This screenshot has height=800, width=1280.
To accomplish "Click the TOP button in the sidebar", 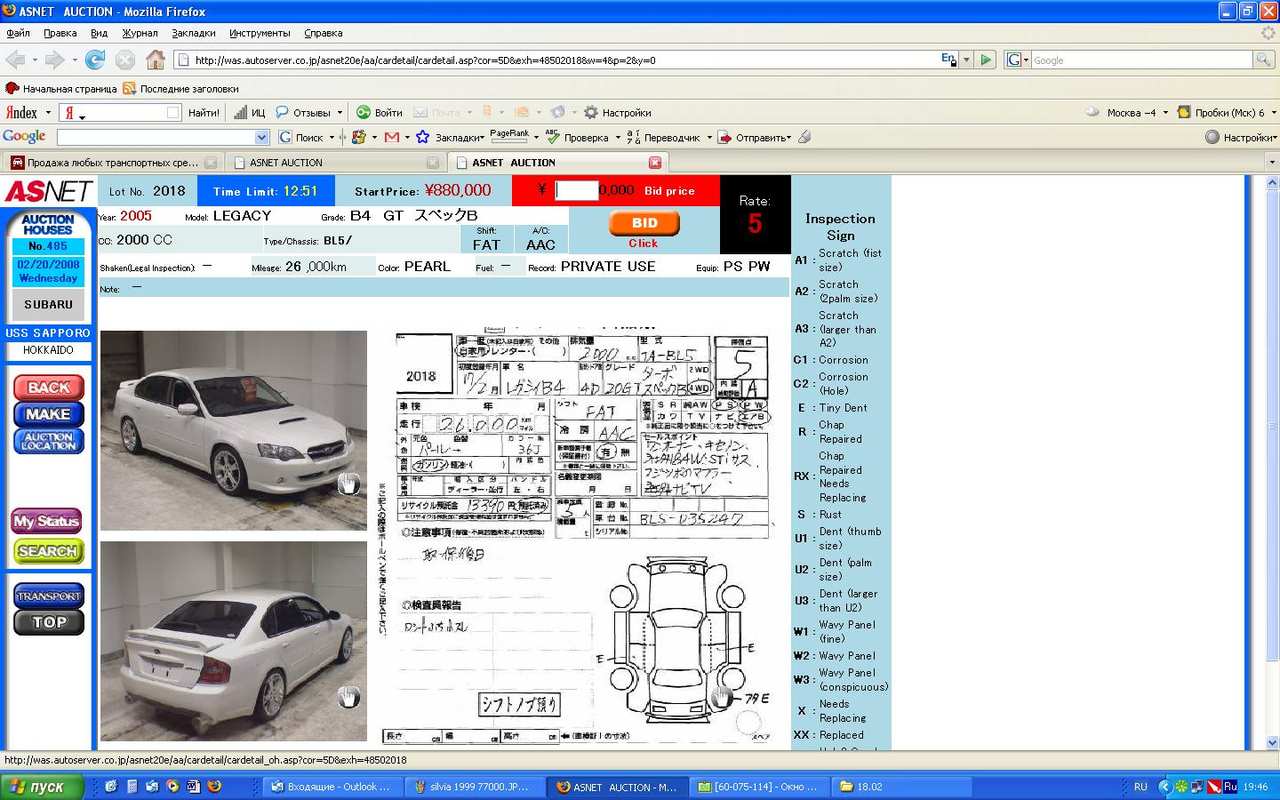I will [48, 622].
